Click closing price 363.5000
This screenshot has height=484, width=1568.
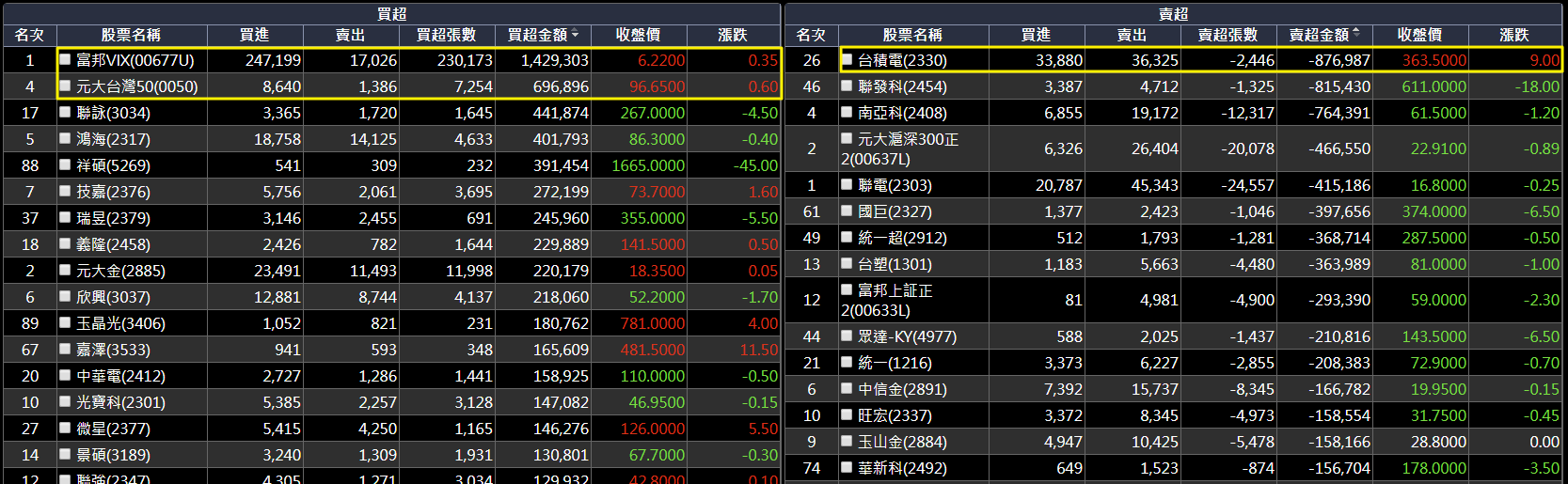coord(1433,60)
